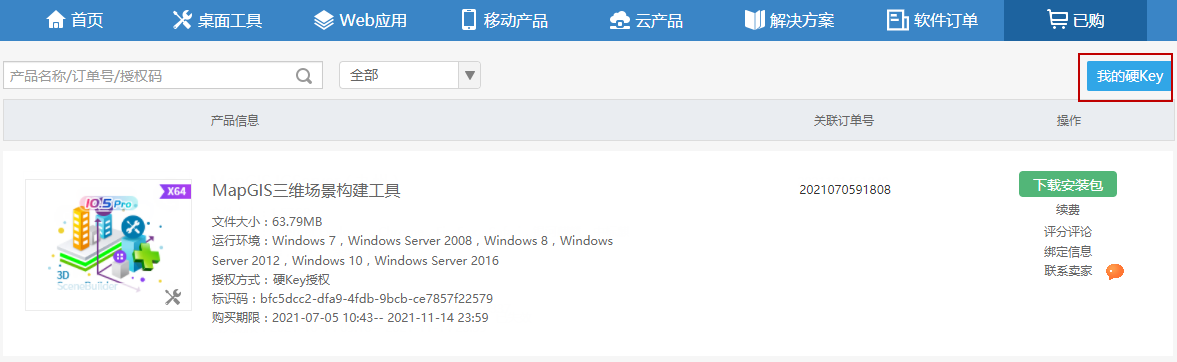Click the 文件大小：63.79MB text
Screen dimensions: 1177x362
pos(267,222)
